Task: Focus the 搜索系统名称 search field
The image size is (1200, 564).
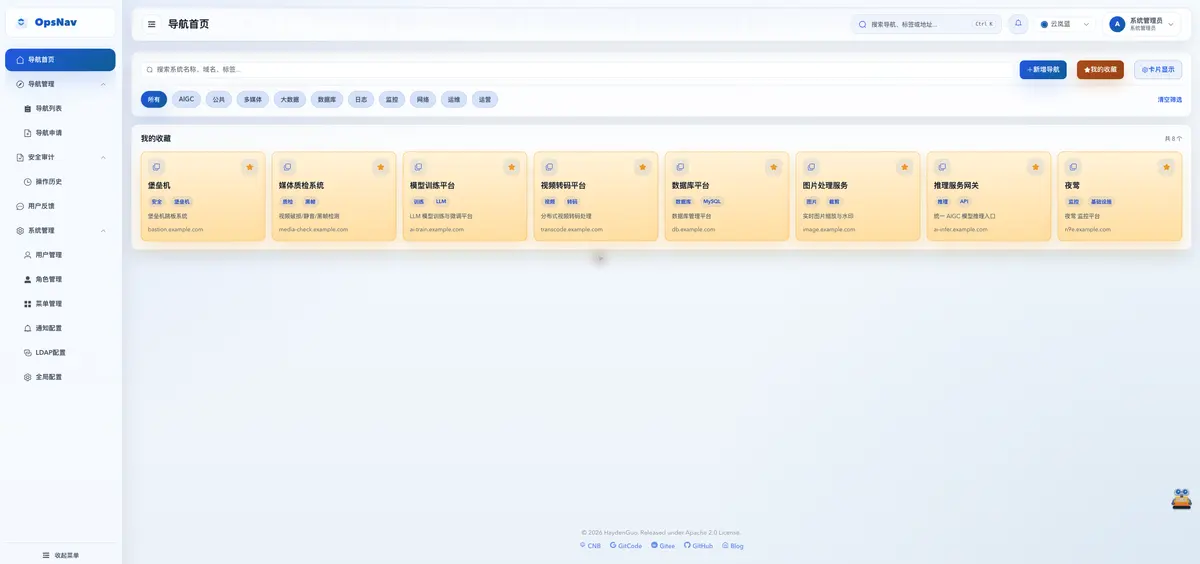Action: 577,70
